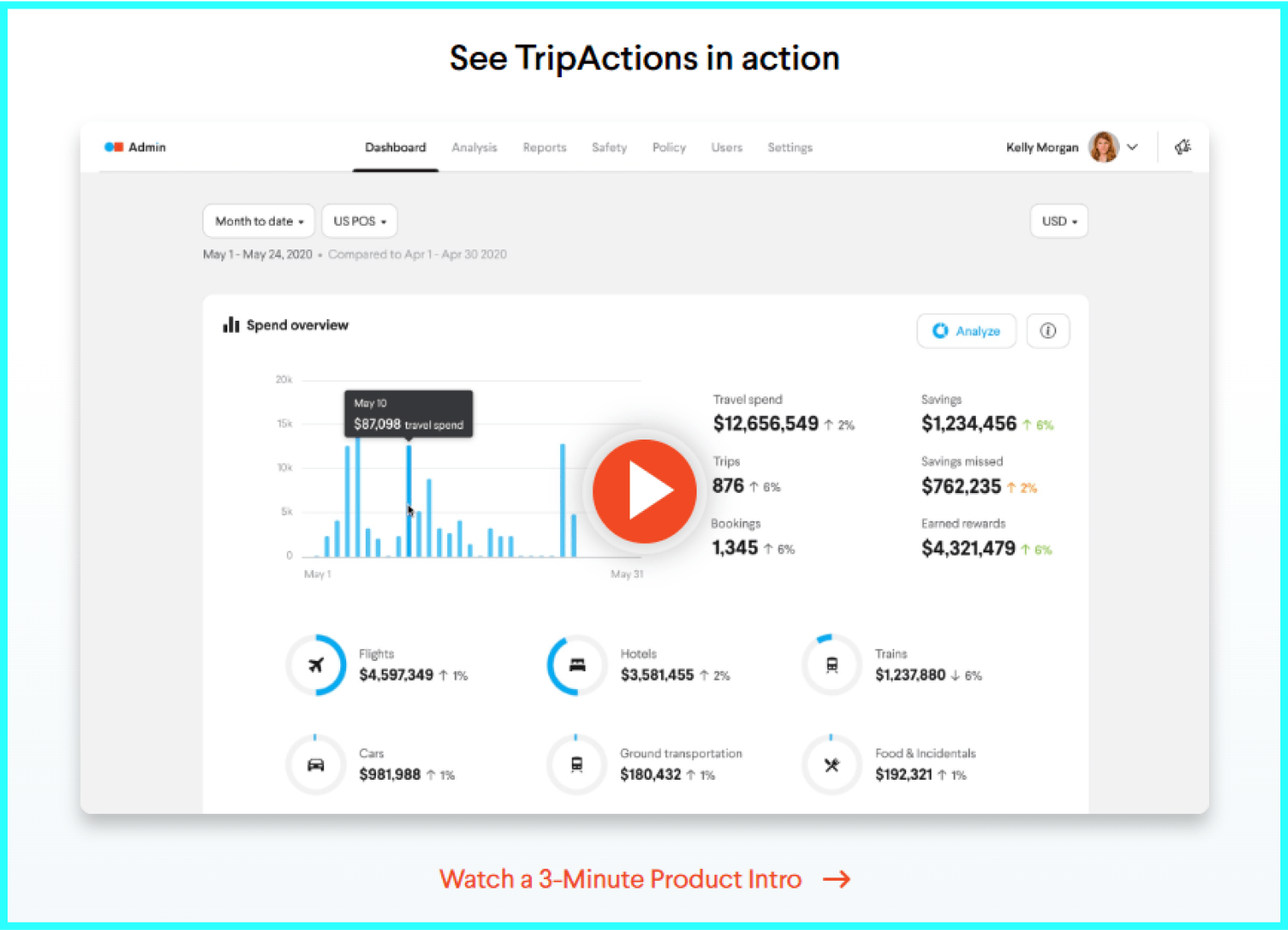The image size is (1288, 930).
Task: Open the US POS dropdown
Action: coord(360,221)
